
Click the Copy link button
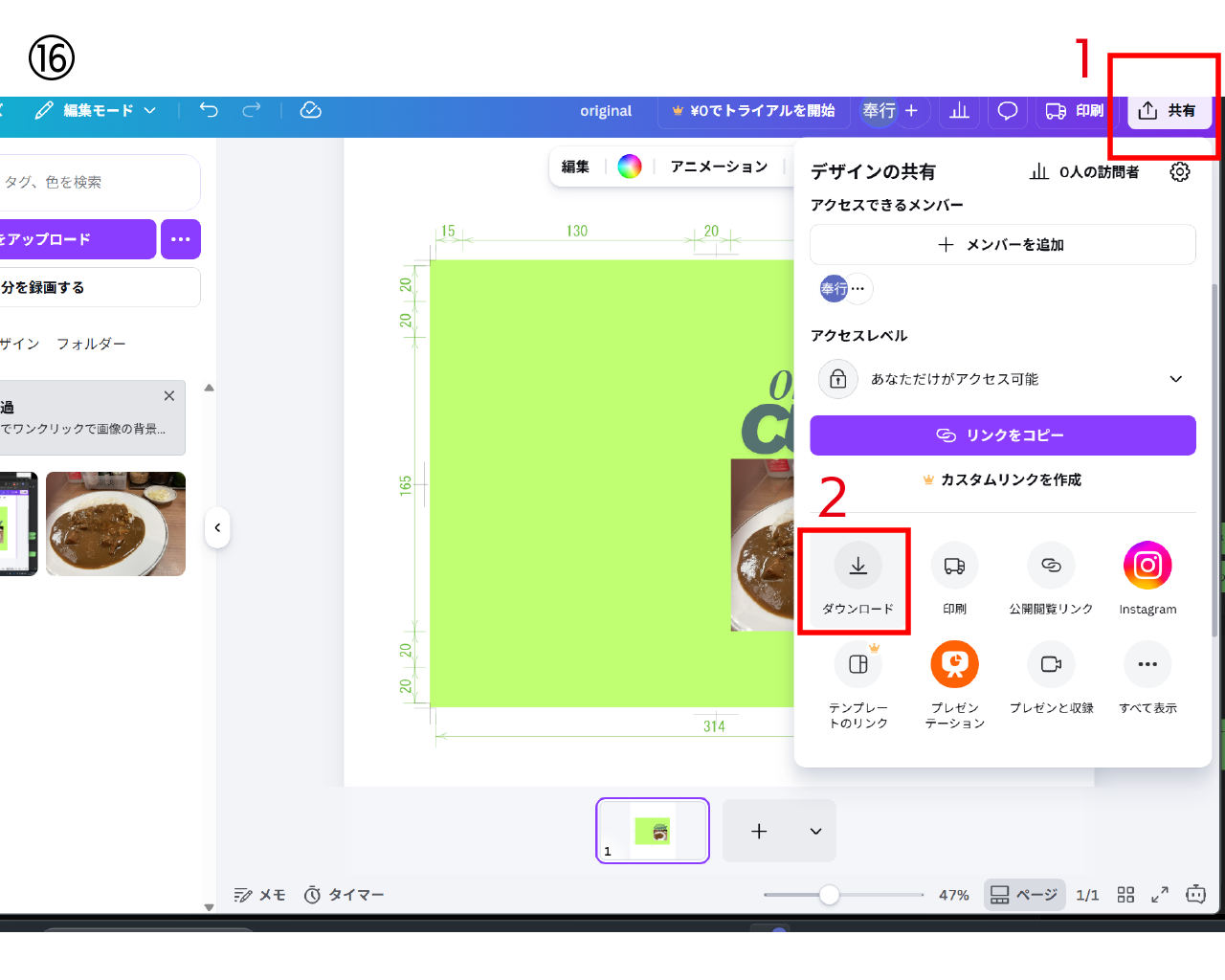click(1002, 435)
